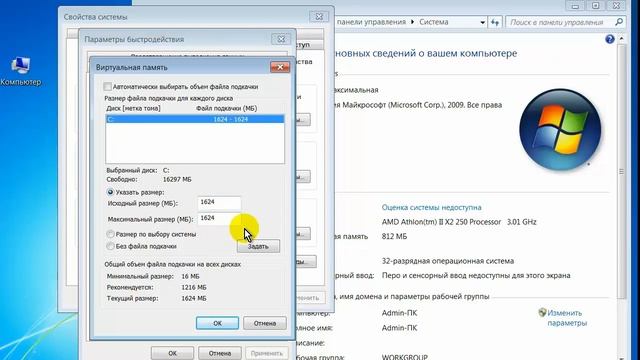Open the Компьютер desktop icon
The width and height of the screenshot is (640, 360).
(20, 71)
